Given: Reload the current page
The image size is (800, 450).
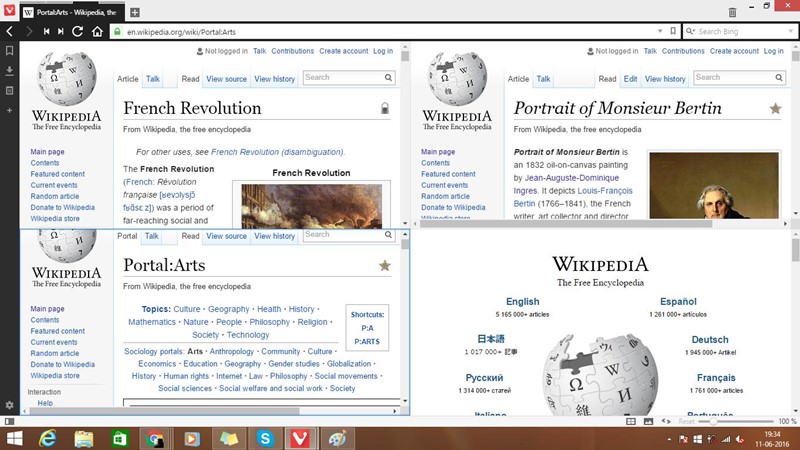Looking at the screenshot, I should pos(78,32).
